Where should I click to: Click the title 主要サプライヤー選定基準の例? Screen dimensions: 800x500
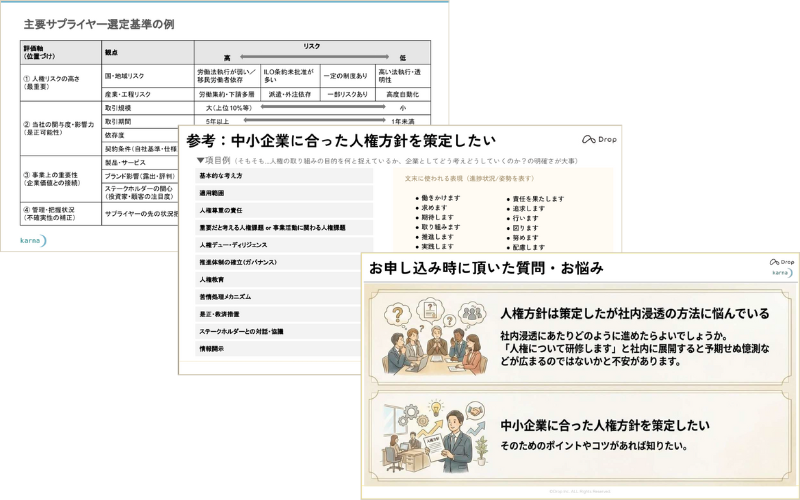[99, 24]
